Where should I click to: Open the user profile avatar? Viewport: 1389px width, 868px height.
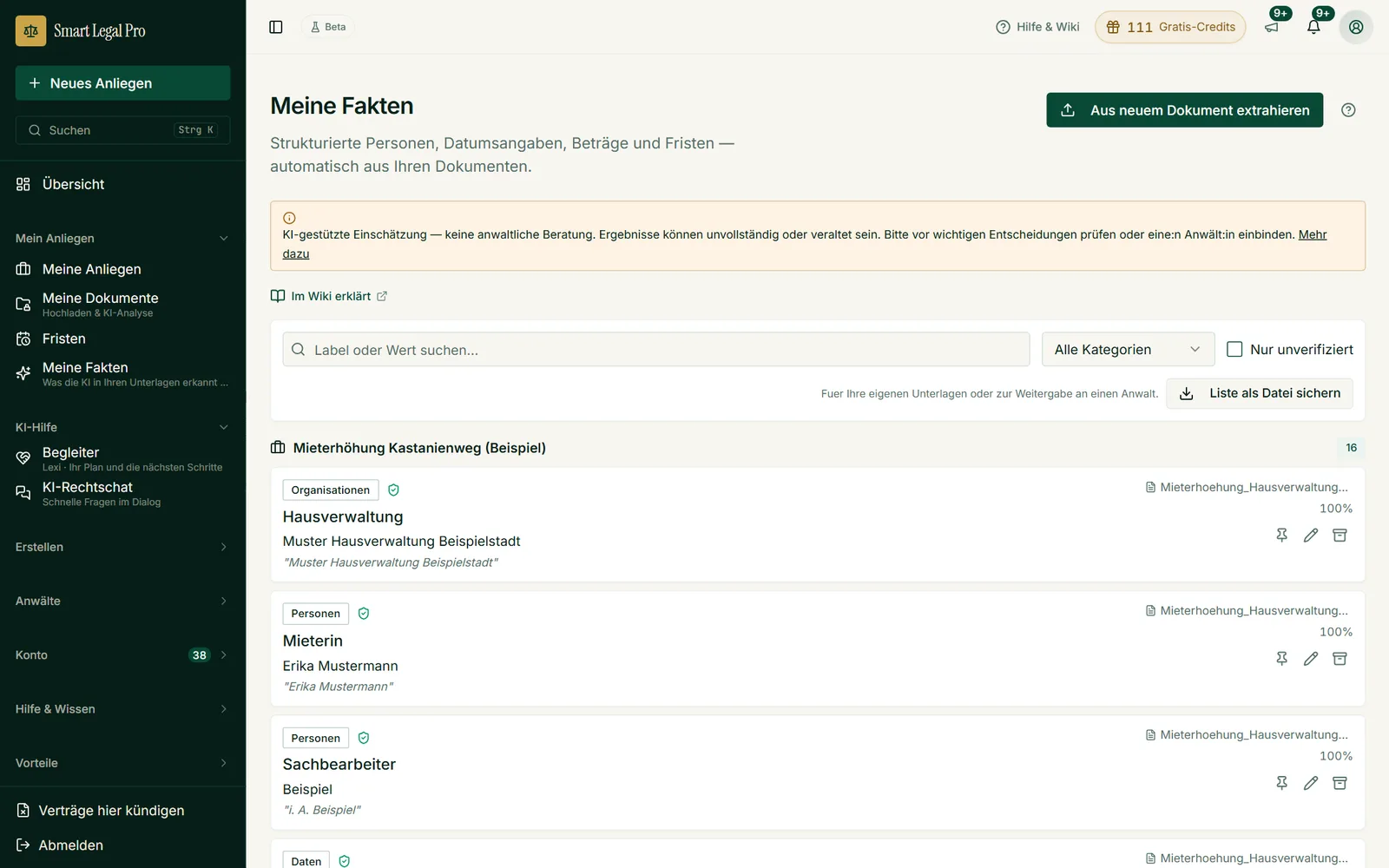tap(1356, 27)
